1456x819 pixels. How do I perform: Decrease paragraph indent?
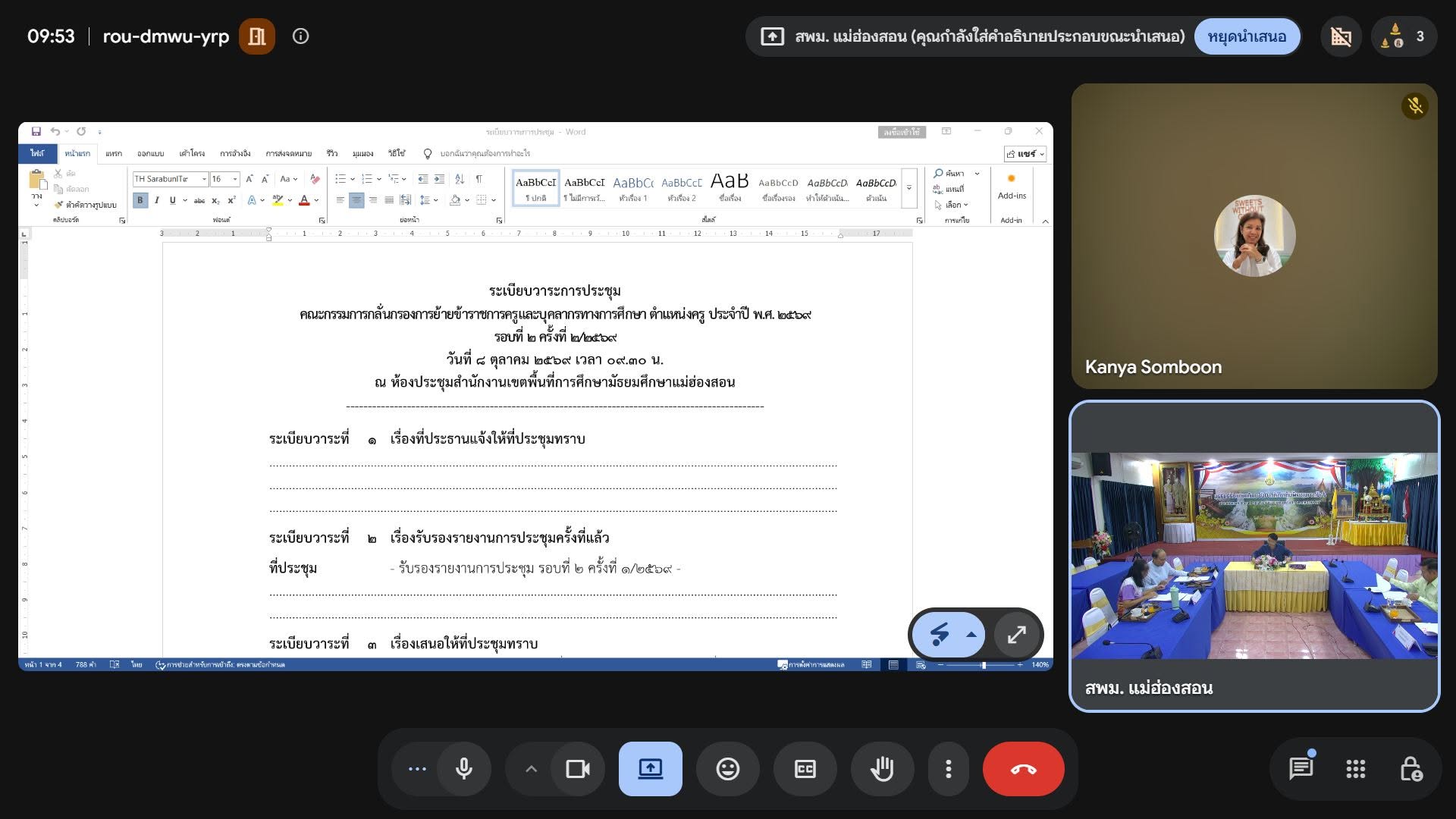pos(422,179)
